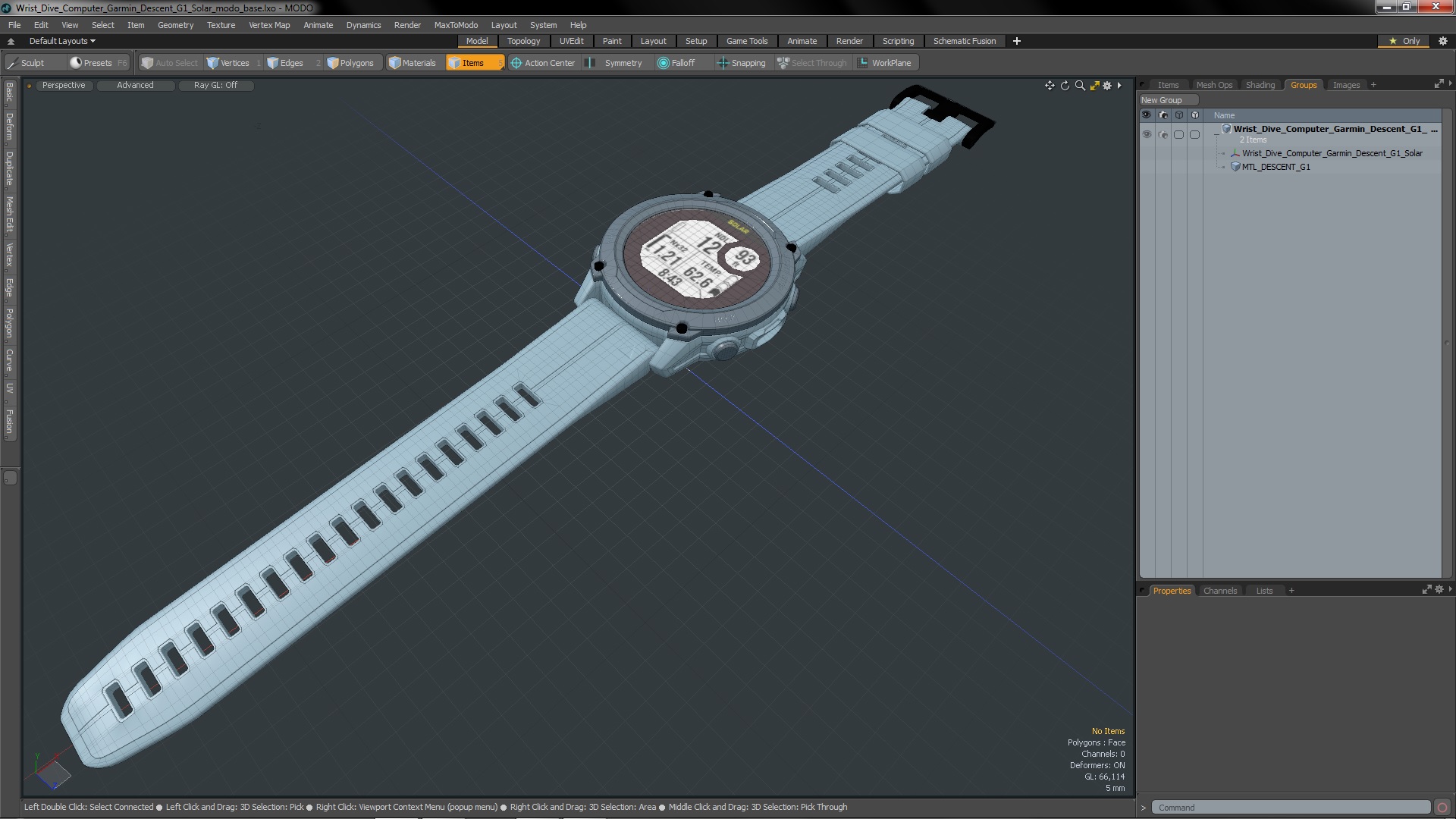
Task: Open the Geometry menu
Action: tap(175, 25)
